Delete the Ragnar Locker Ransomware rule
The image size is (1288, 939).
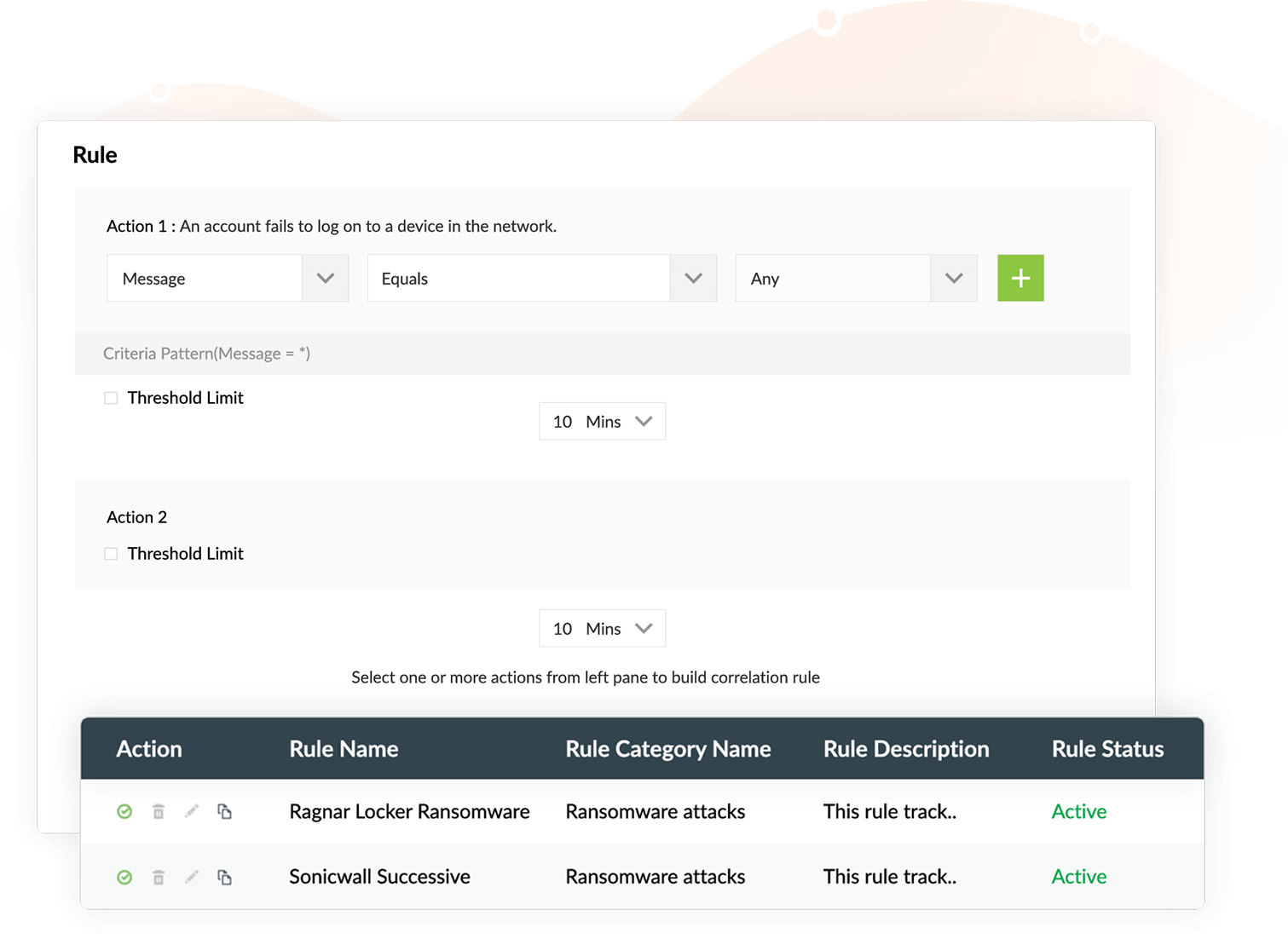pos(159,811)
